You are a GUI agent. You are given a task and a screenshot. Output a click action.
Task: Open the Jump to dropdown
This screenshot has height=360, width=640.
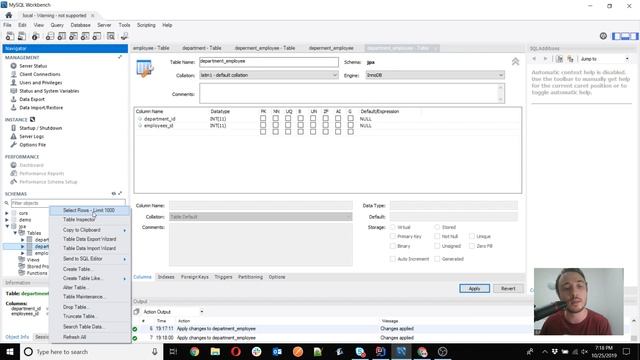604,59
